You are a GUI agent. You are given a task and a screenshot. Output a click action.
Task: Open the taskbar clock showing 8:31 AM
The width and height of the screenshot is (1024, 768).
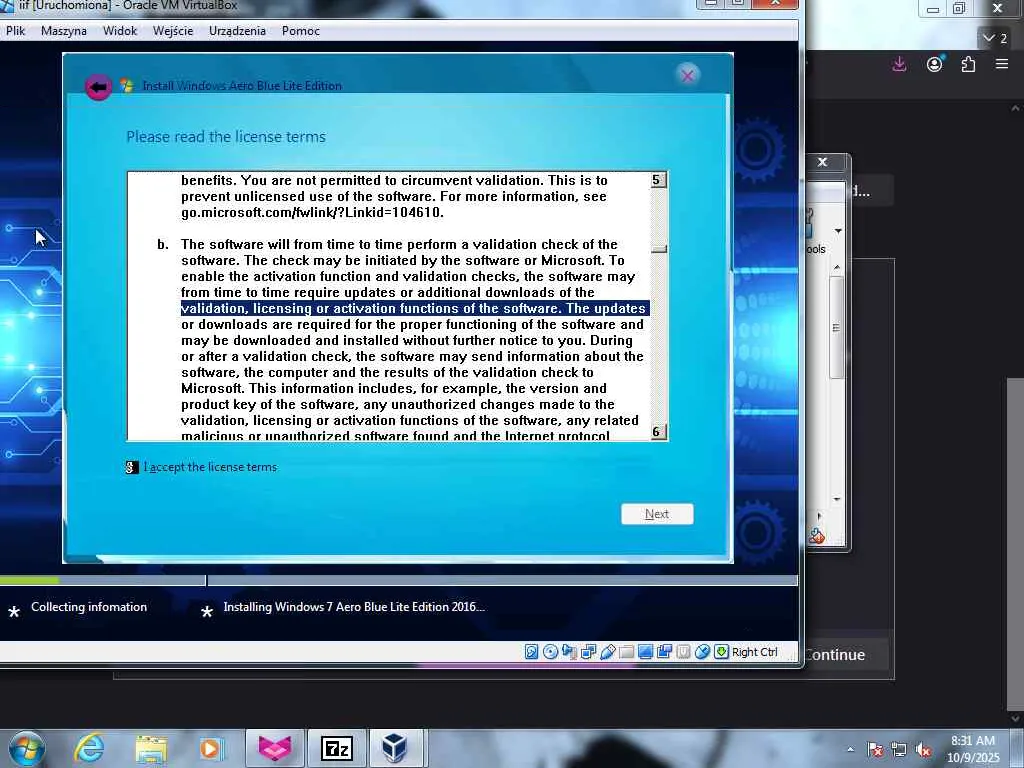(x=972, y=749)
